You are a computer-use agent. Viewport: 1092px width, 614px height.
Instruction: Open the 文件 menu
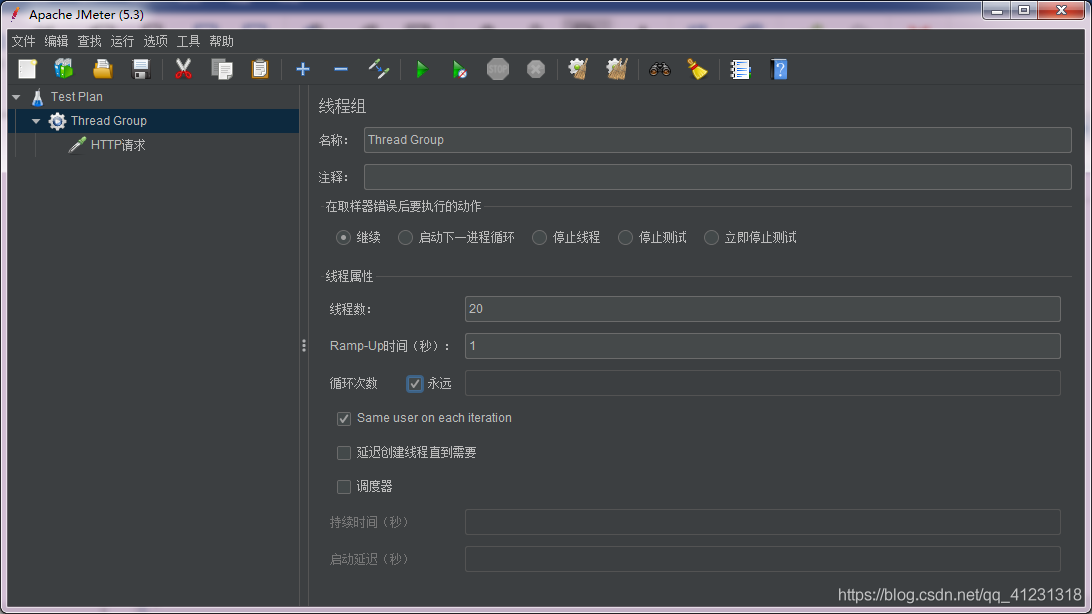[x=24, y=41]
